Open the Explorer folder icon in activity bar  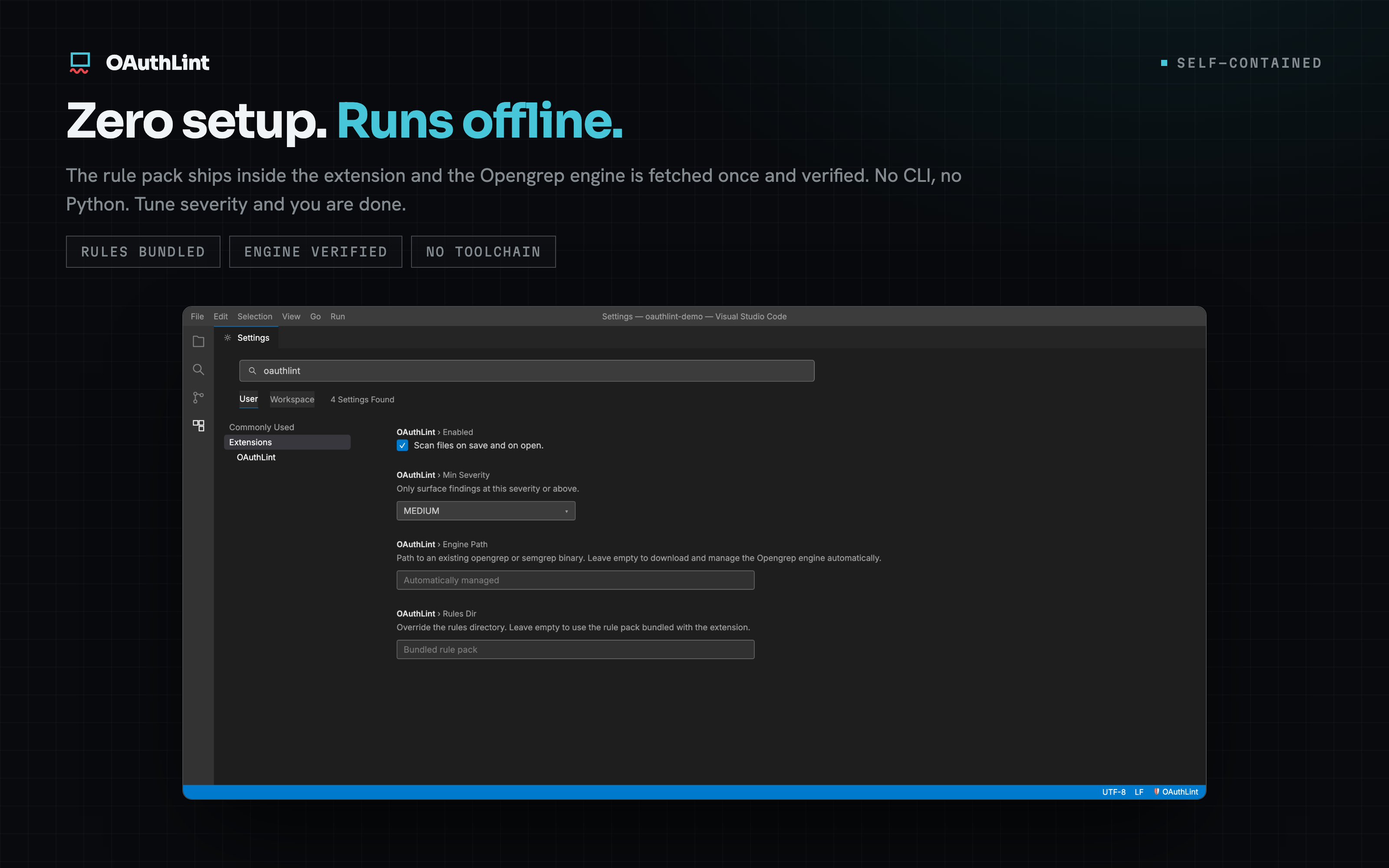point(199,342)
